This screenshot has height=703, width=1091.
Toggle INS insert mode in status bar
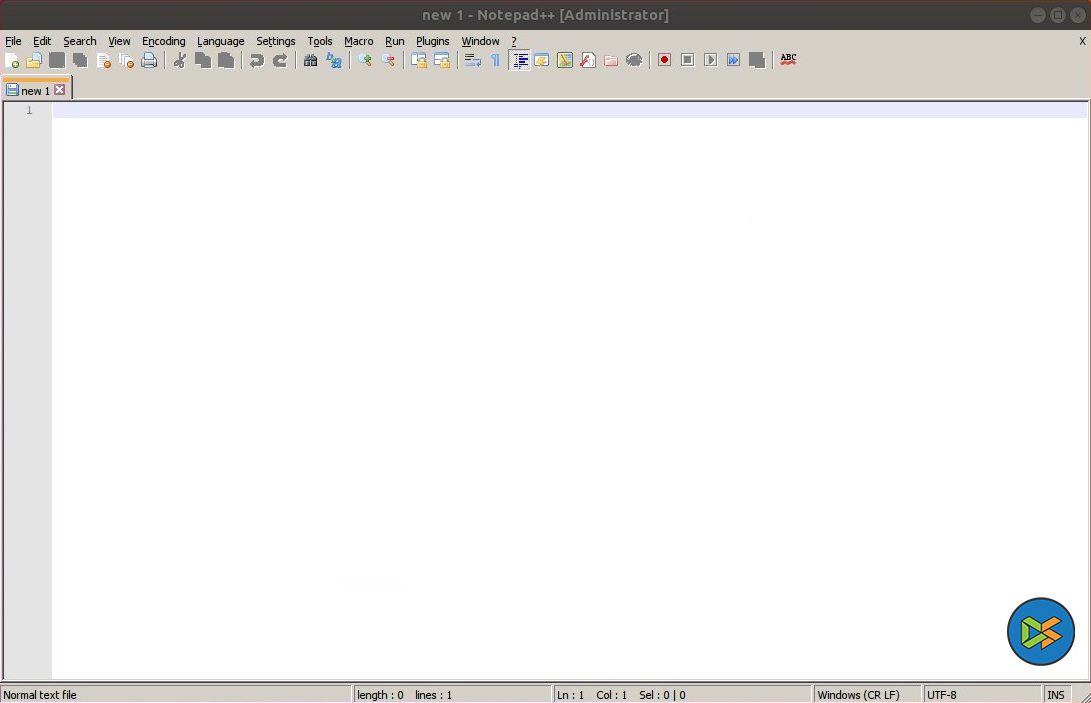click(1055, 694)
